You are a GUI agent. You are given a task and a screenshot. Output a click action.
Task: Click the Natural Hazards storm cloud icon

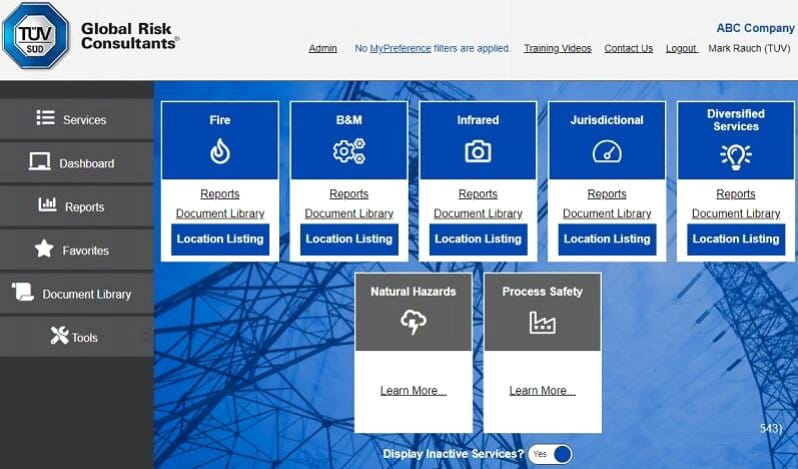pos(413,323)
